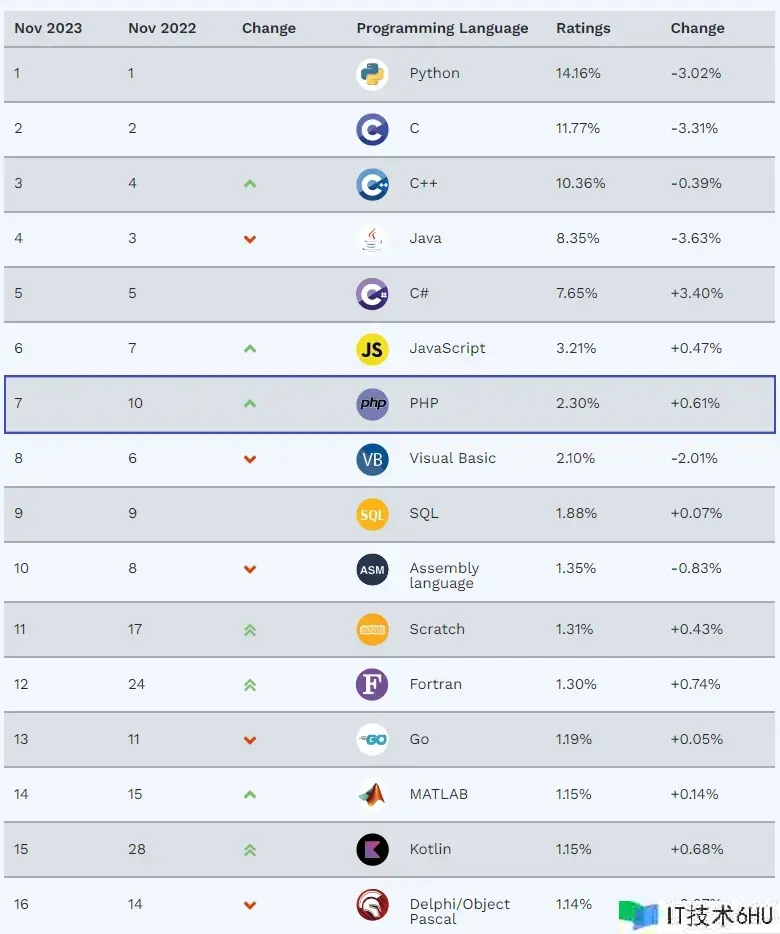The image size is (780, 934).
Task: Click the Visual Basic VB icon
Action: (372, 459)
